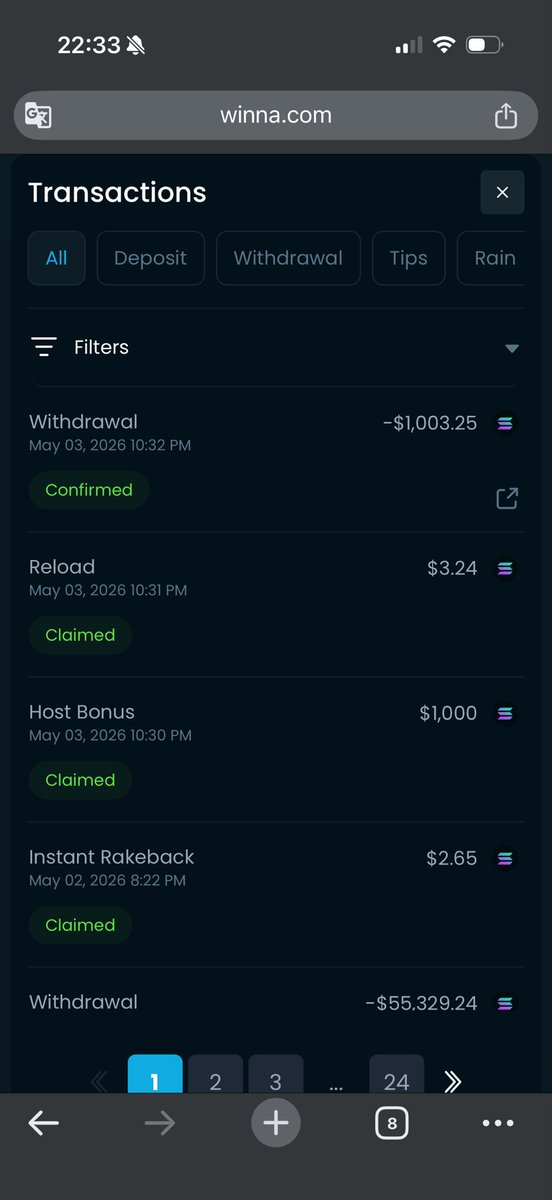This screenshot has height=1200, width=552.
Task: Expand the Filters dropdown arrow
Action: (512, 348)
